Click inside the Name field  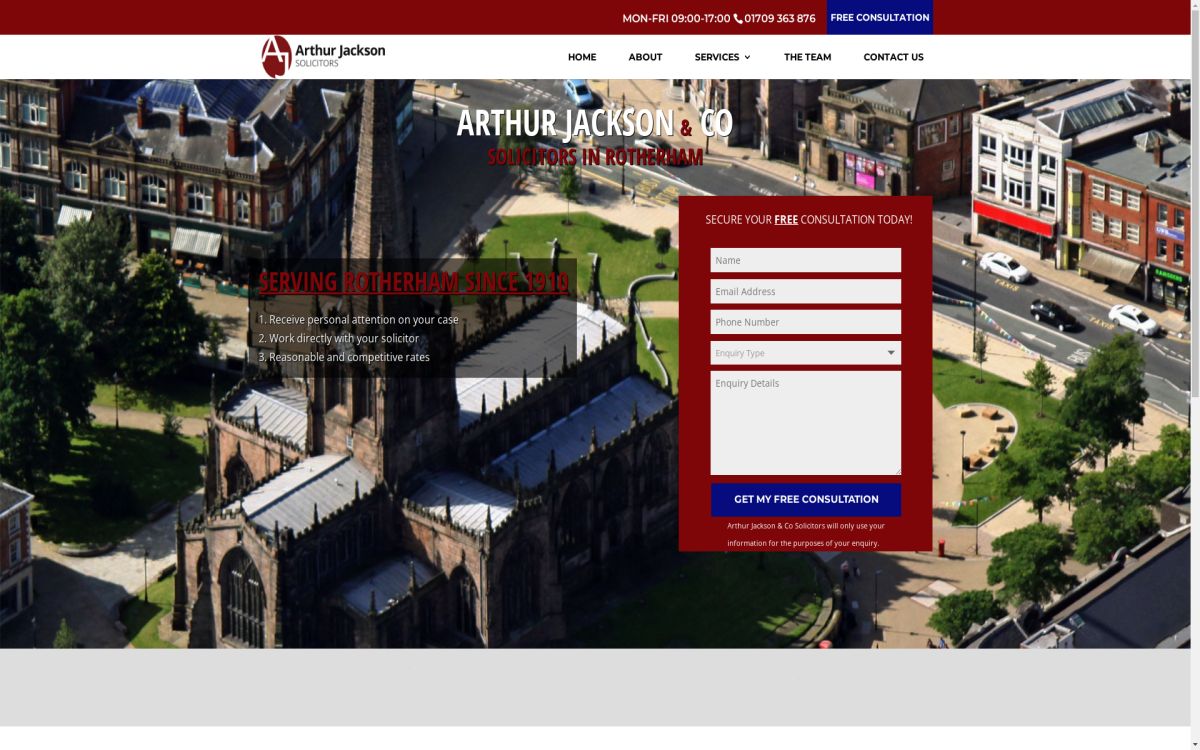(805, 260)
